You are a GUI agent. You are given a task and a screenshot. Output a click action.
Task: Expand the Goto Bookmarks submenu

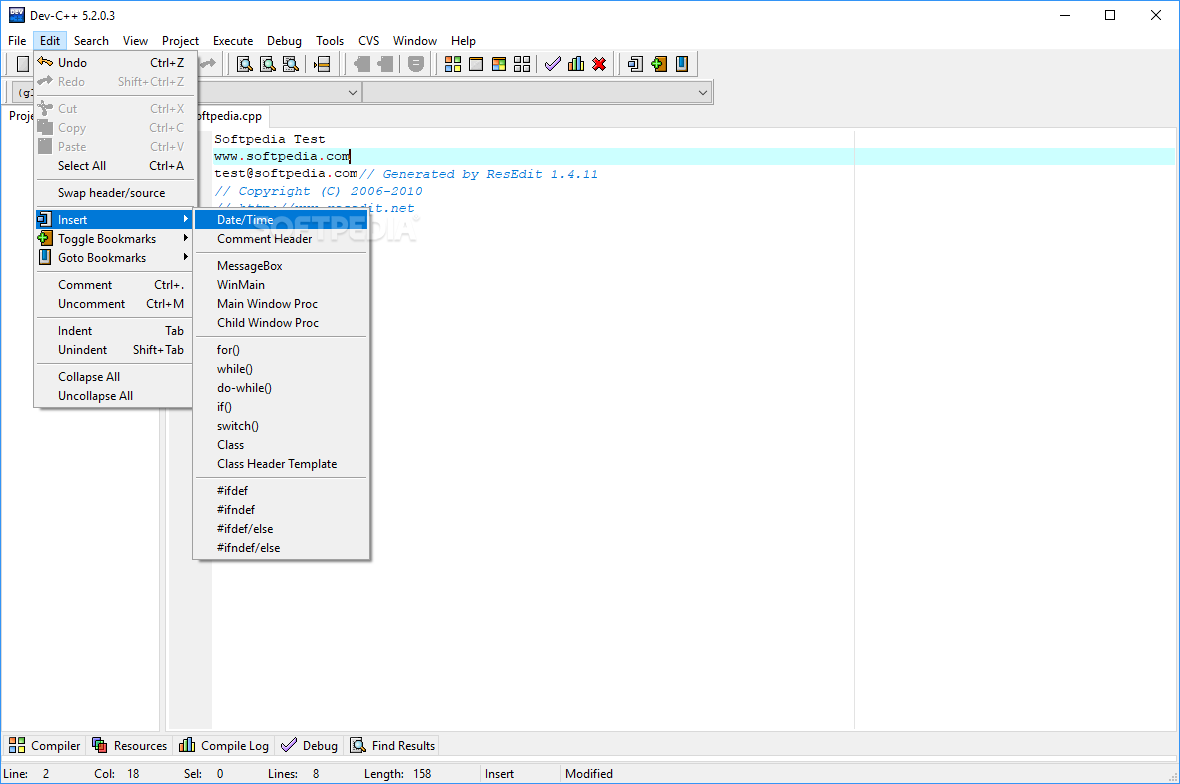point(114,257)
